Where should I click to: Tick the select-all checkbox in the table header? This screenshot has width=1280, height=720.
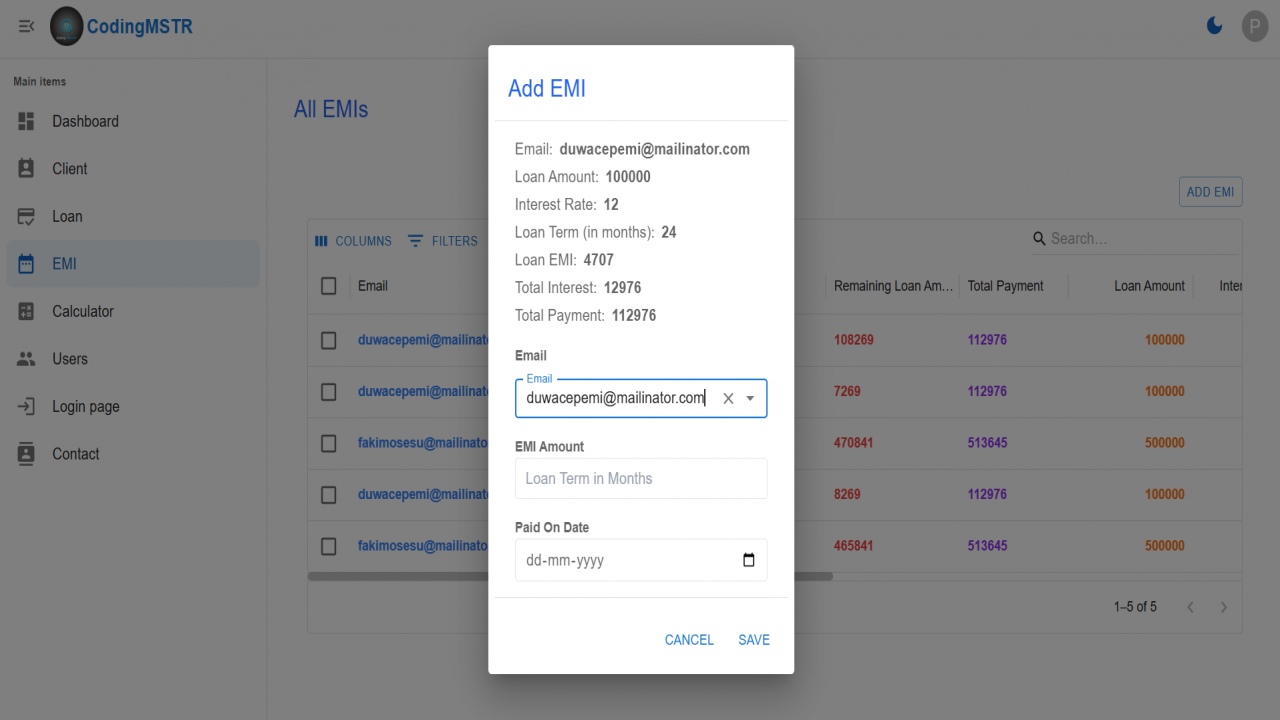pyautogui.click(x=329, y=286)
